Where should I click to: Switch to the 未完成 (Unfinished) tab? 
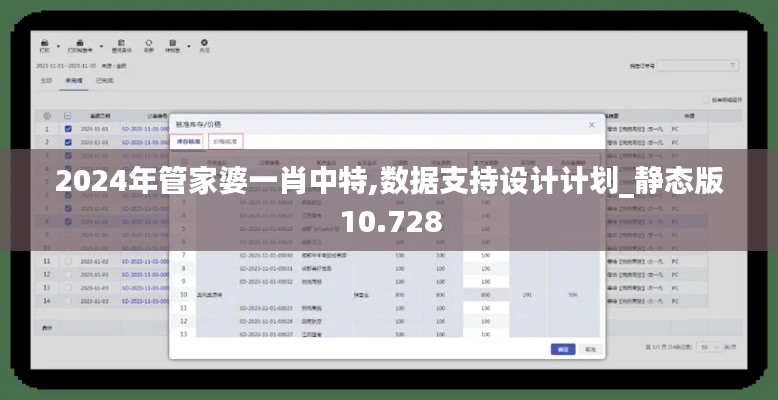pos(73,80)
